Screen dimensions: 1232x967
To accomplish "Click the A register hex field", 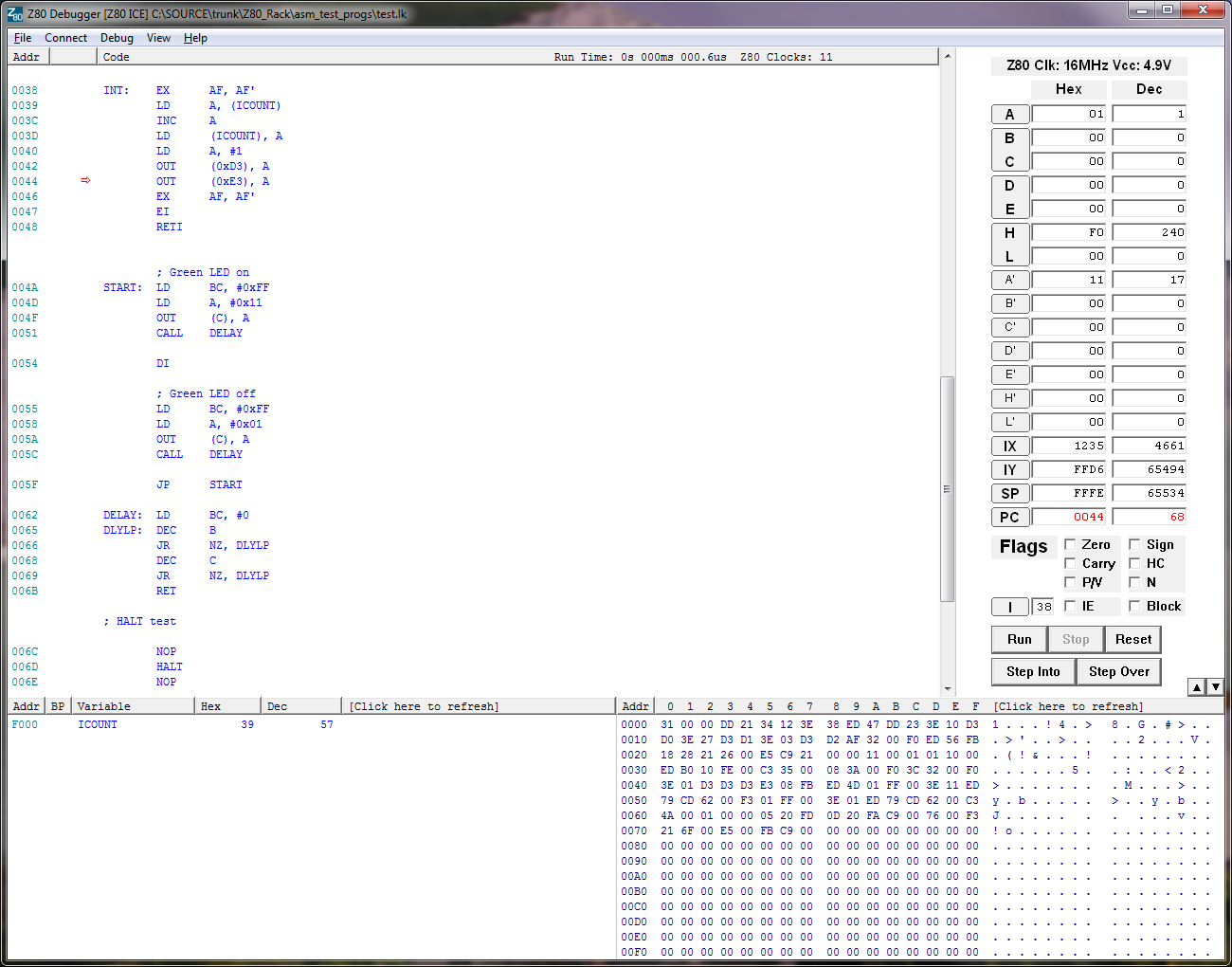I will [x=1069, y=114].
